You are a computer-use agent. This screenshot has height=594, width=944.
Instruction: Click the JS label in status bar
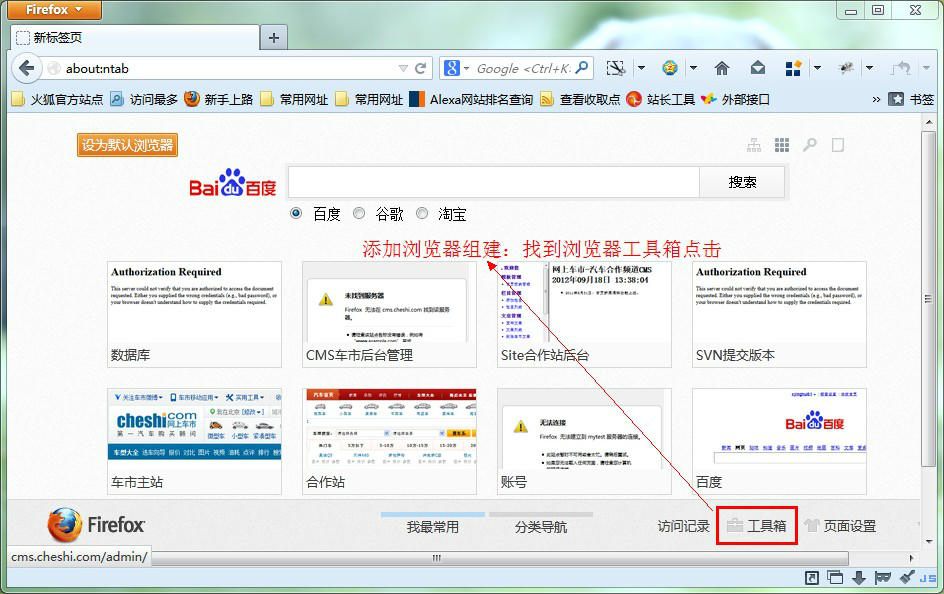click(x=927, y=578)
